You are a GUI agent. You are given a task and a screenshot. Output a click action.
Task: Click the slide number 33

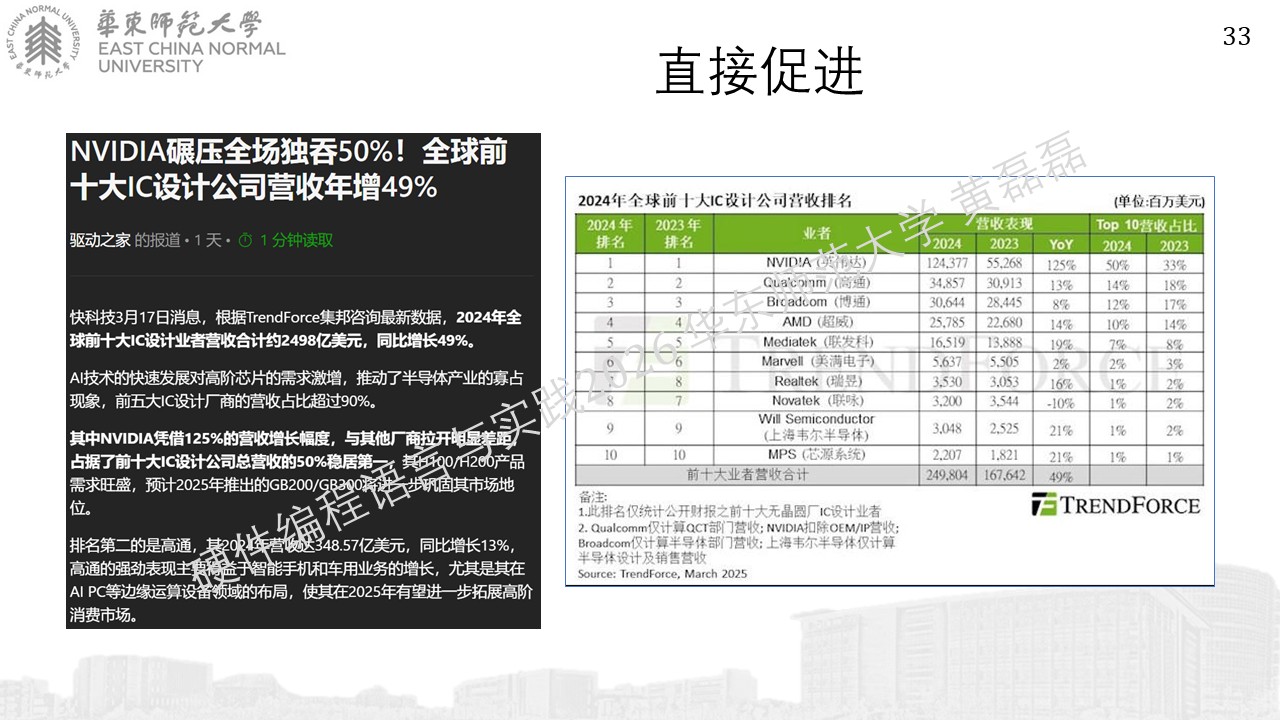[1237, 37]
